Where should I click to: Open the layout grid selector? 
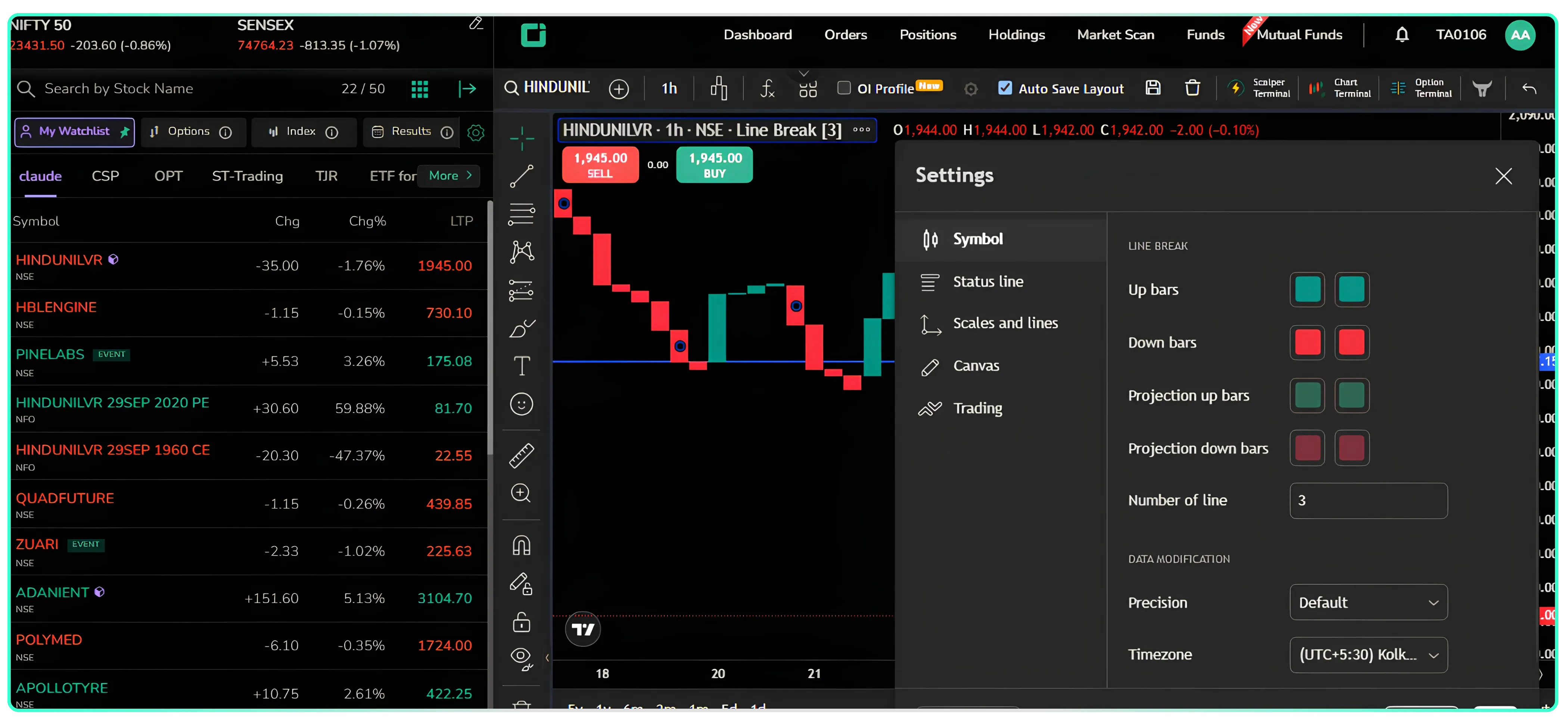click(x=808, y=90)
